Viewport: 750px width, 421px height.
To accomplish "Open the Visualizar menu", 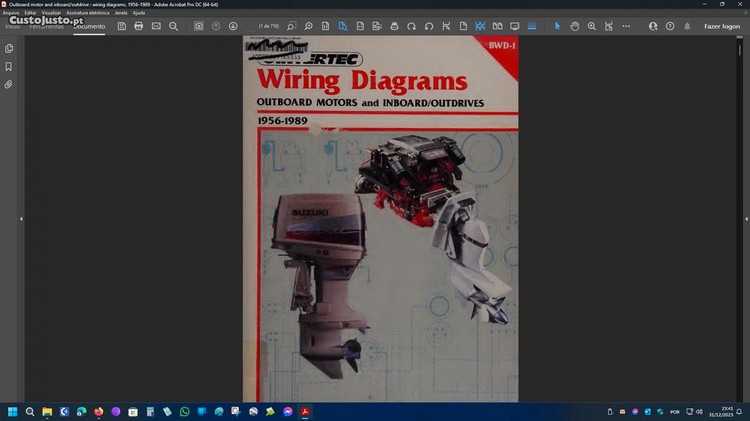I will tap(49, 12).
